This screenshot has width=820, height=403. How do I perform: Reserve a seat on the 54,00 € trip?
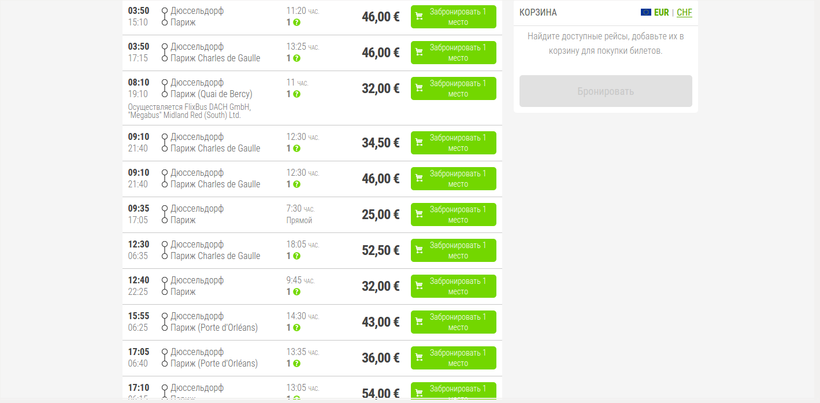pyautogui.click(x=453, y=390)
